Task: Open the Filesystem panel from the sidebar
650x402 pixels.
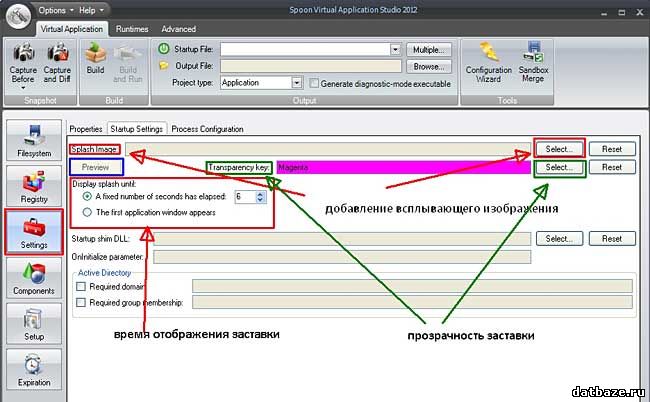Action: pos(34,140)
